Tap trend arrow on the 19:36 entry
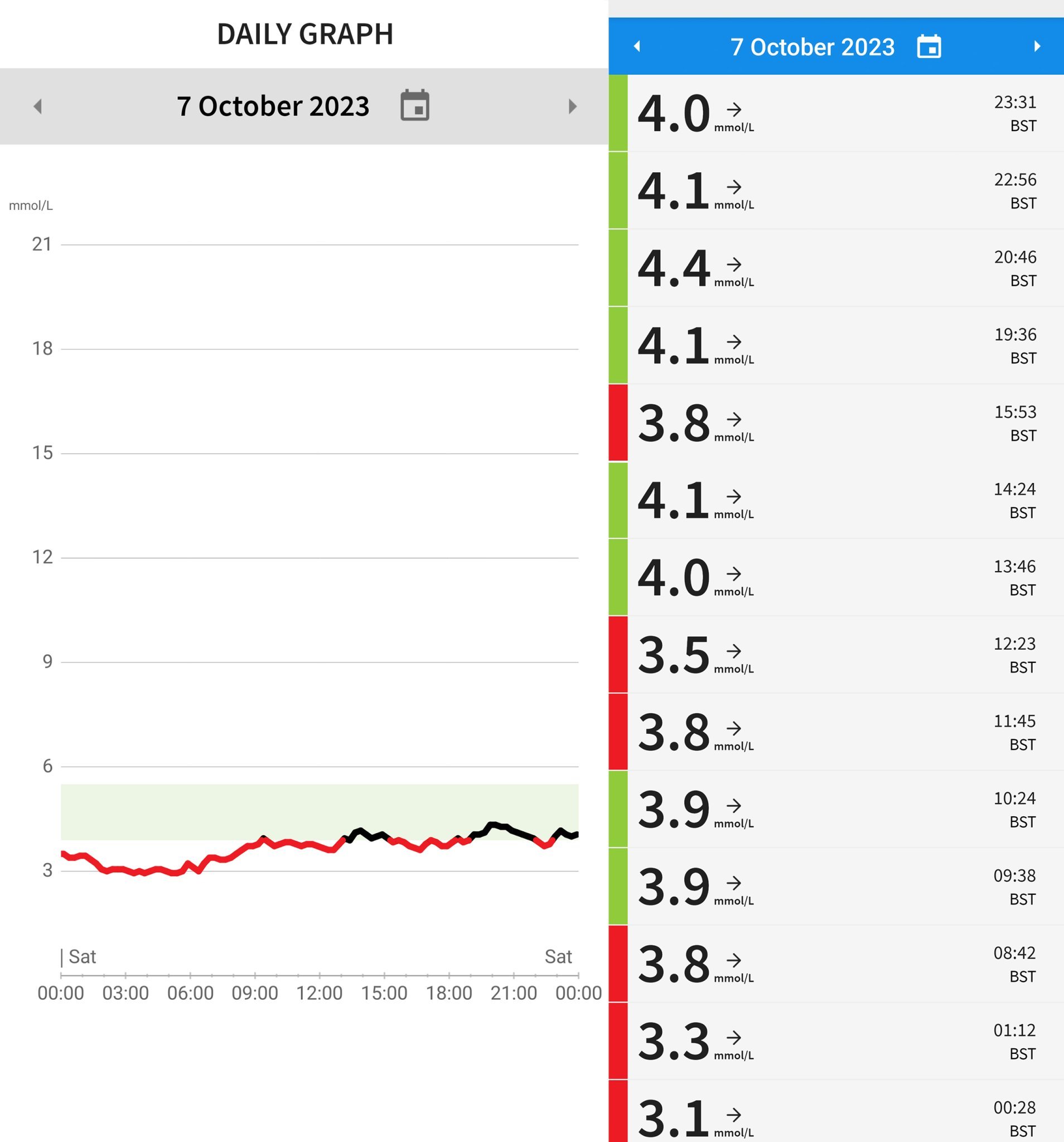The width and height of the screenshot is (1064, 1142). (734, 342)
